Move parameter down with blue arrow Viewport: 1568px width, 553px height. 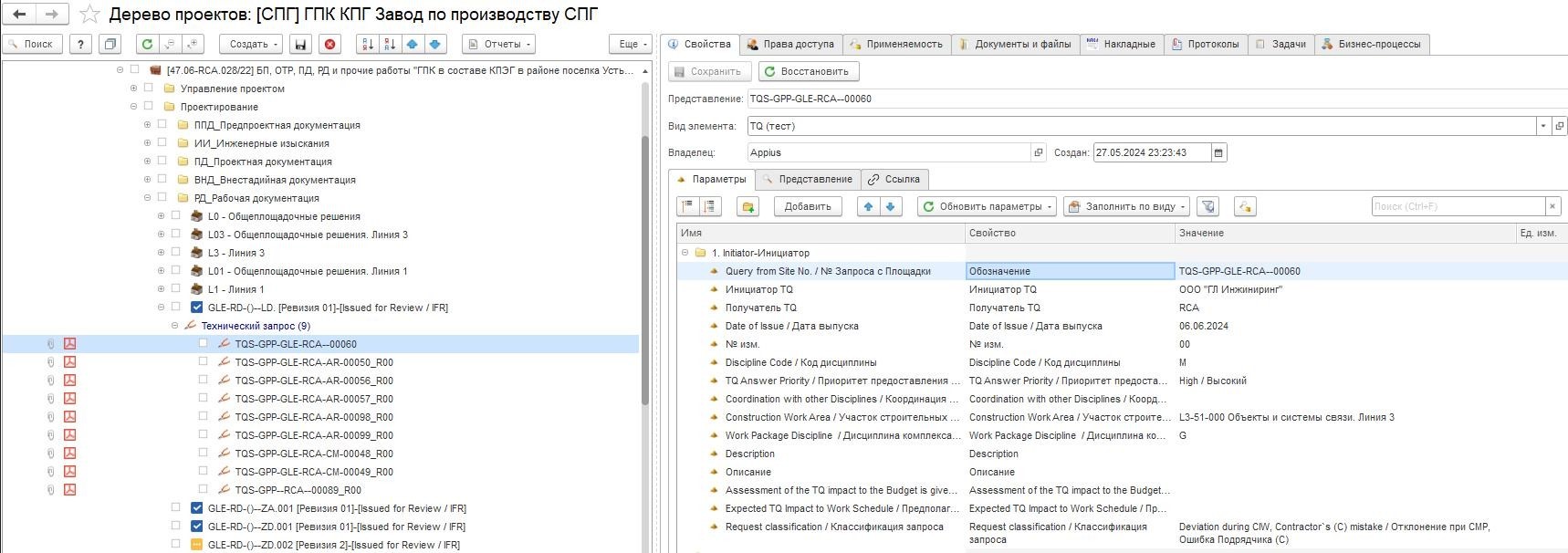890,207
